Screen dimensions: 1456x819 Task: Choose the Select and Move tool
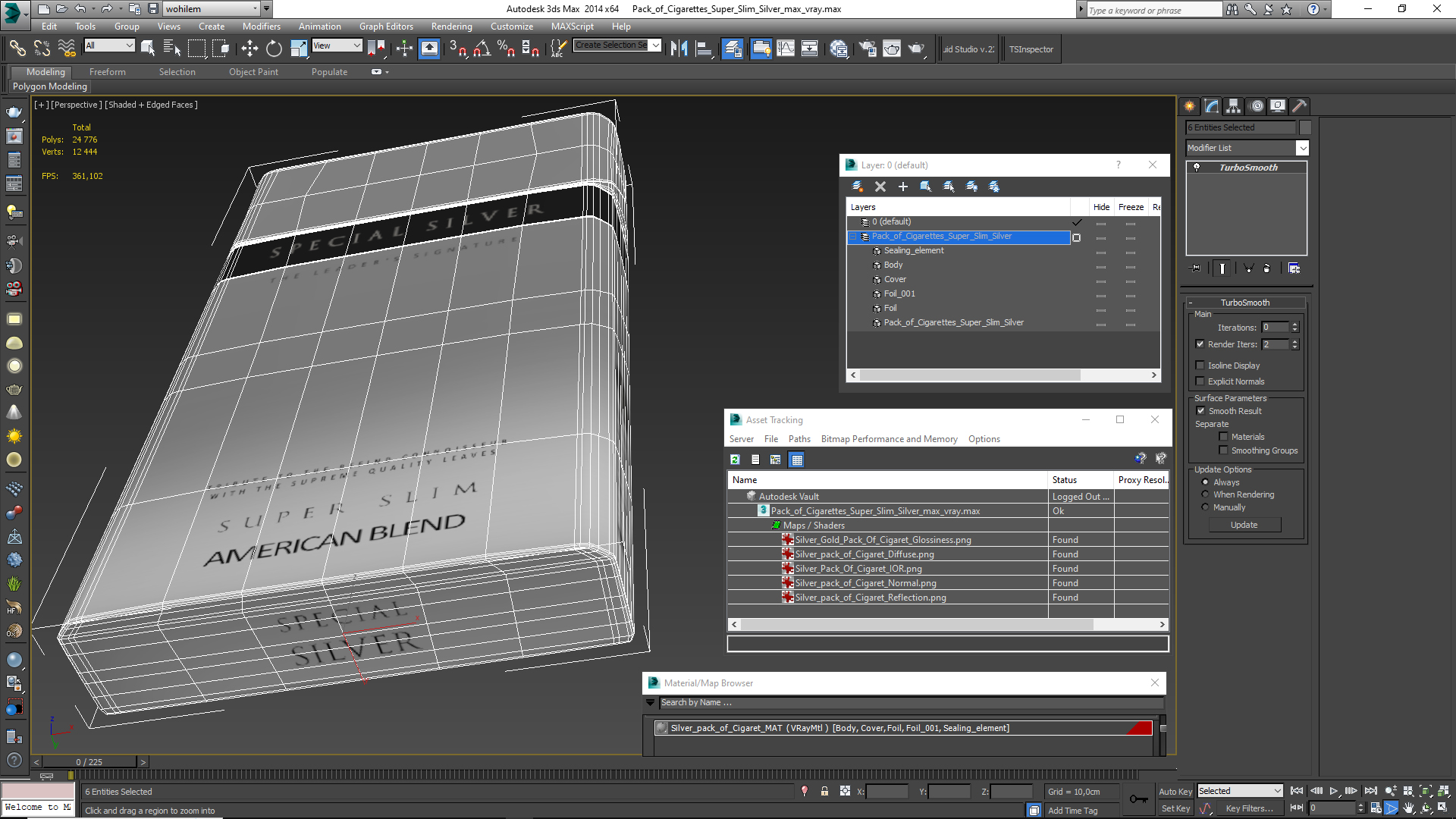coord(249,49)
